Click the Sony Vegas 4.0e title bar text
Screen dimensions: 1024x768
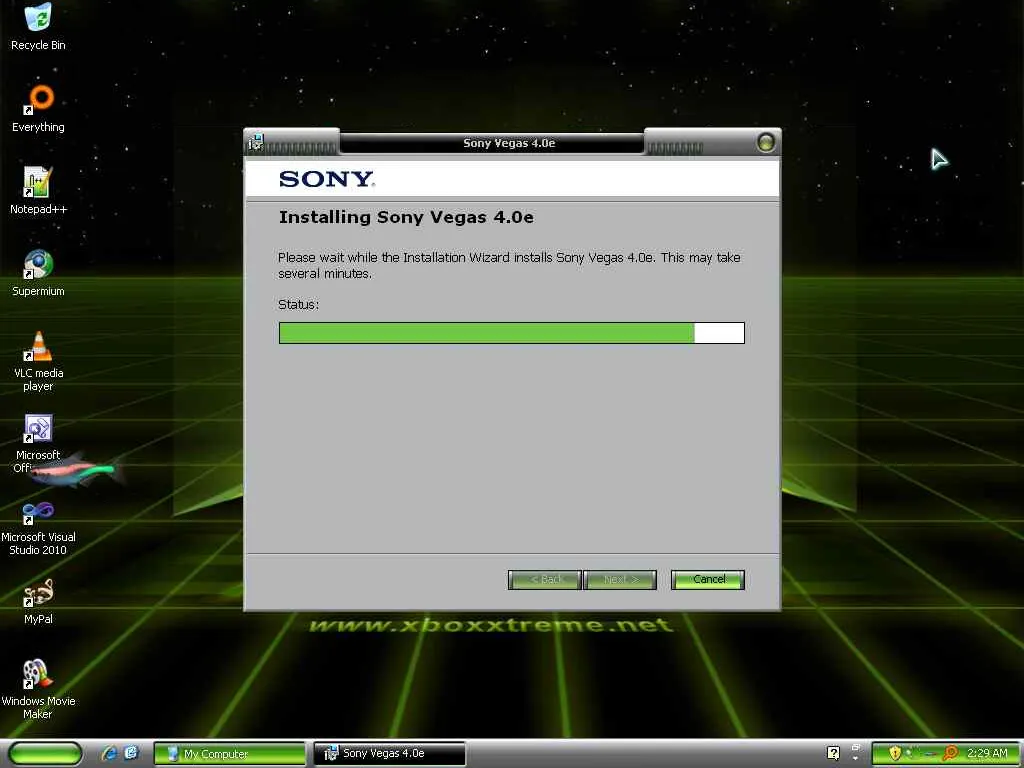click(509, 143)
